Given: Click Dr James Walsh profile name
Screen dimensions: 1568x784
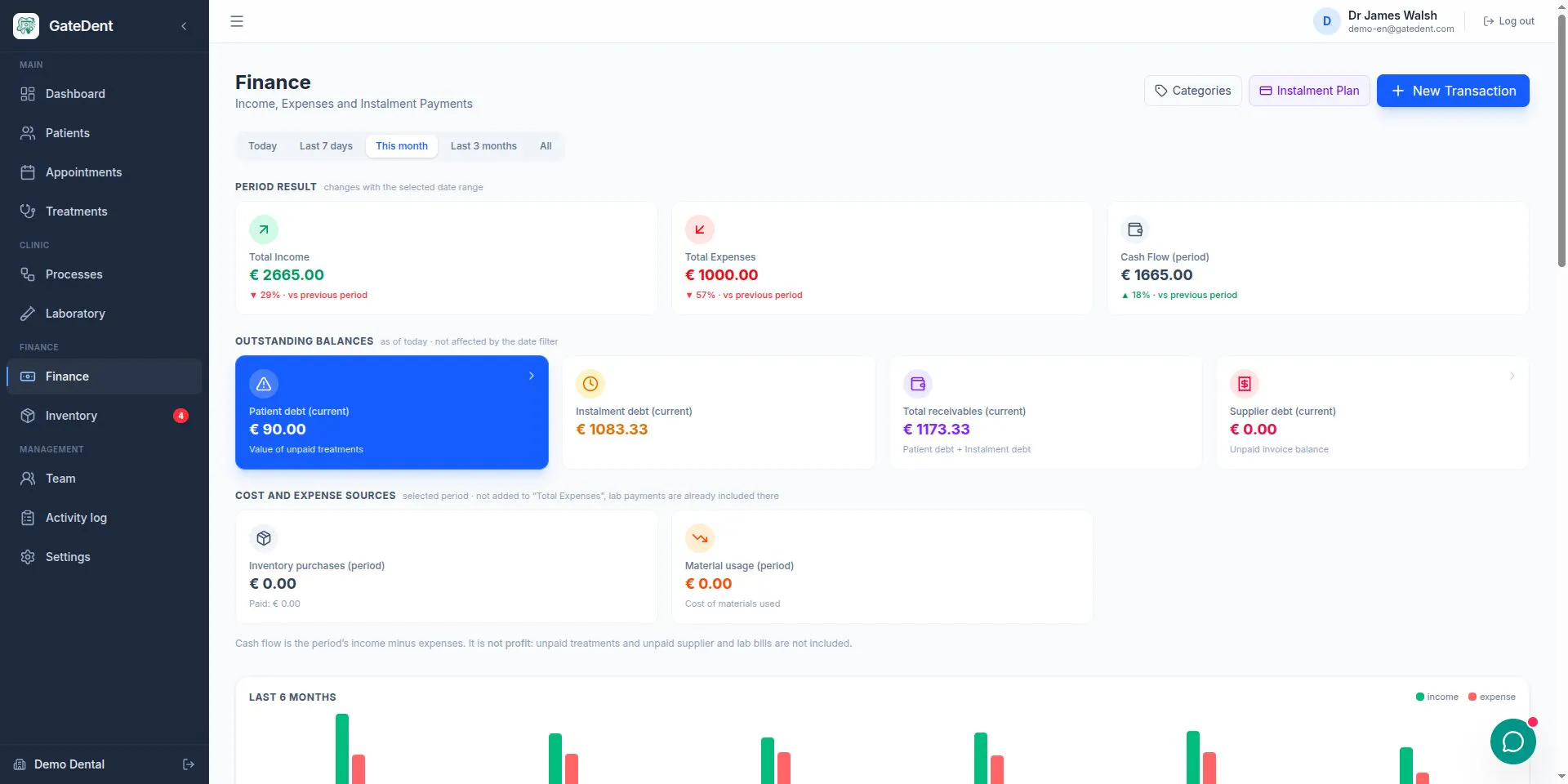Looking at the screenshot, I should 1392,16.
